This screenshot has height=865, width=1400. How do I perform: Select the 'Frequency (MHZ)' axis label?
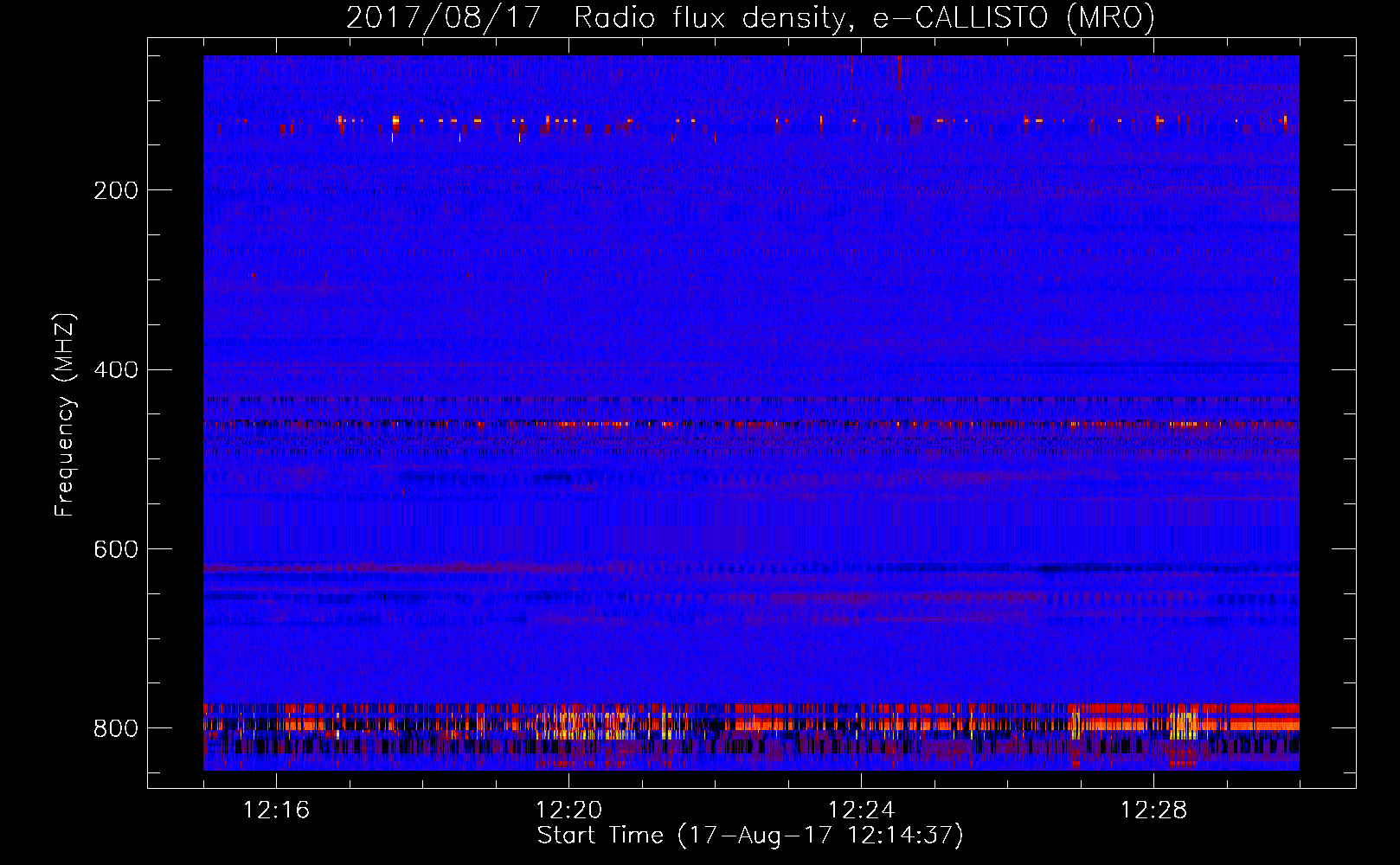65,414
